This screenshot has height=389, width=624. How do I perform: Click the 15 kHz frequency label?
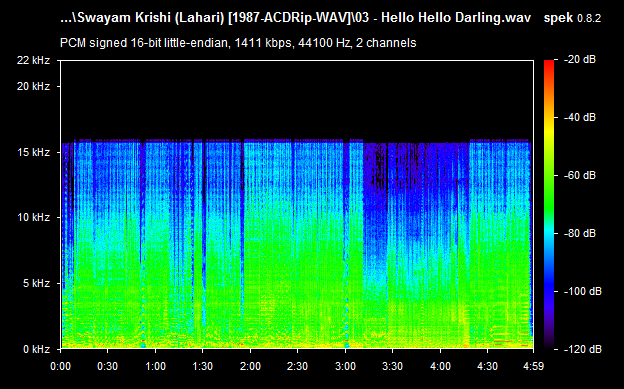(33, 152)
